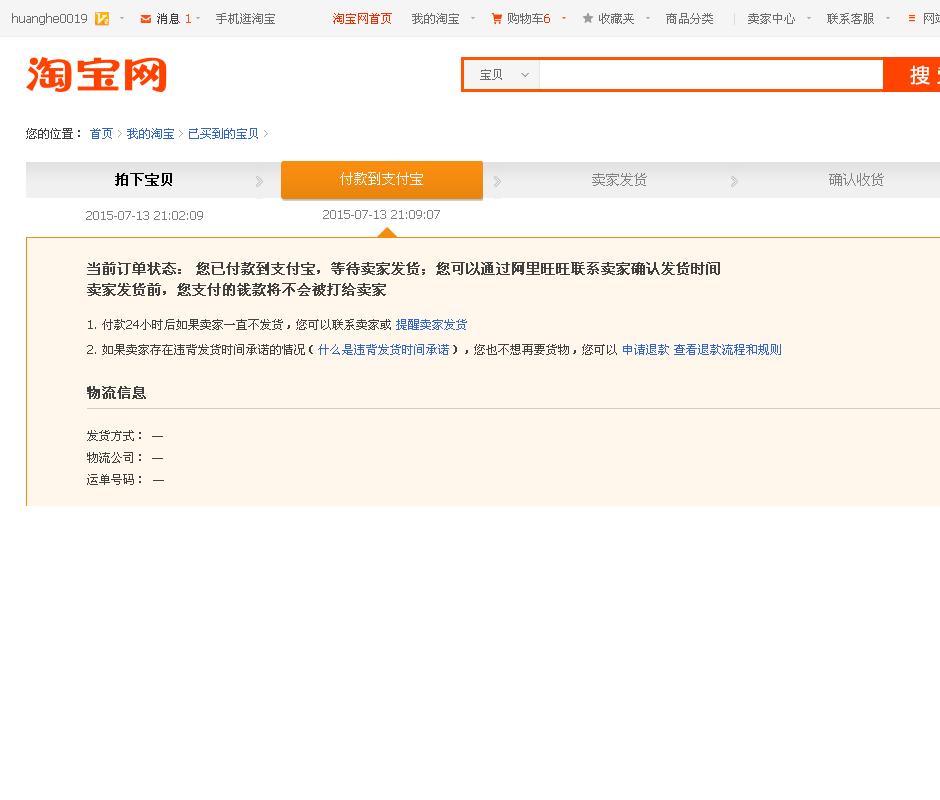Image resolution: width=940 pixels, height=800 pixels.
Task: Click the timestamp 2015-07-13 21:09:07
Action: (381, 215)
